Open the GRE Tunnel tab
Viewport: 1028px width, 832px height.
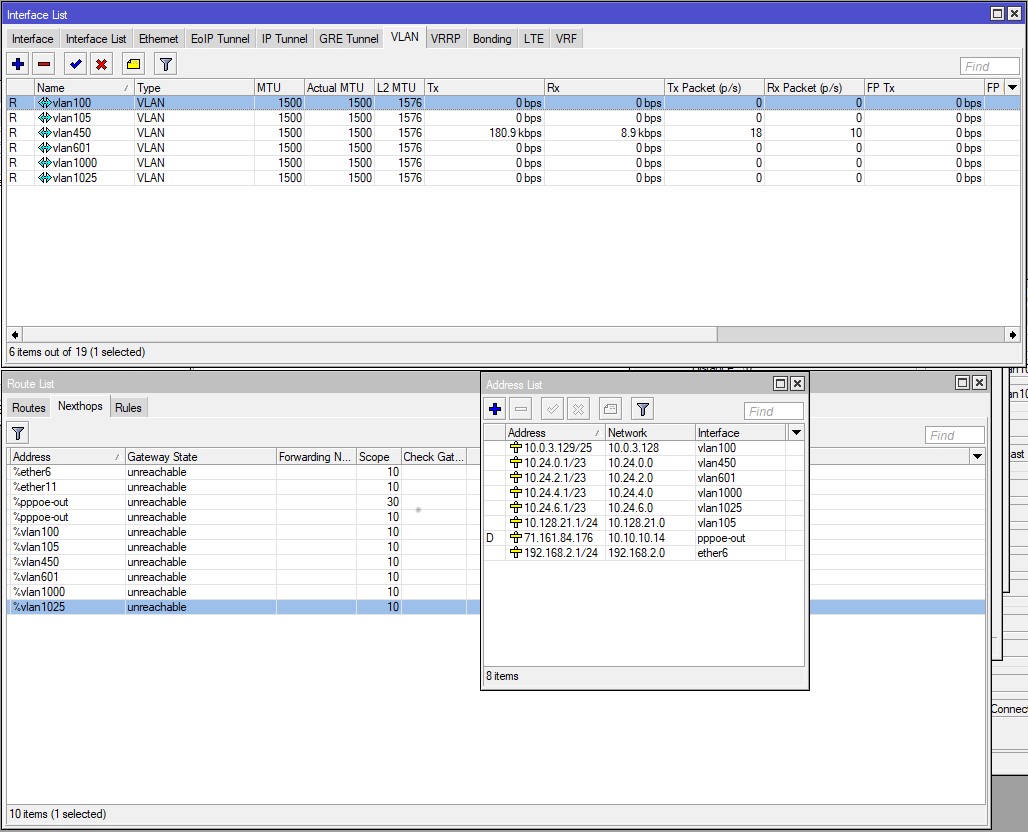[349, 39]
